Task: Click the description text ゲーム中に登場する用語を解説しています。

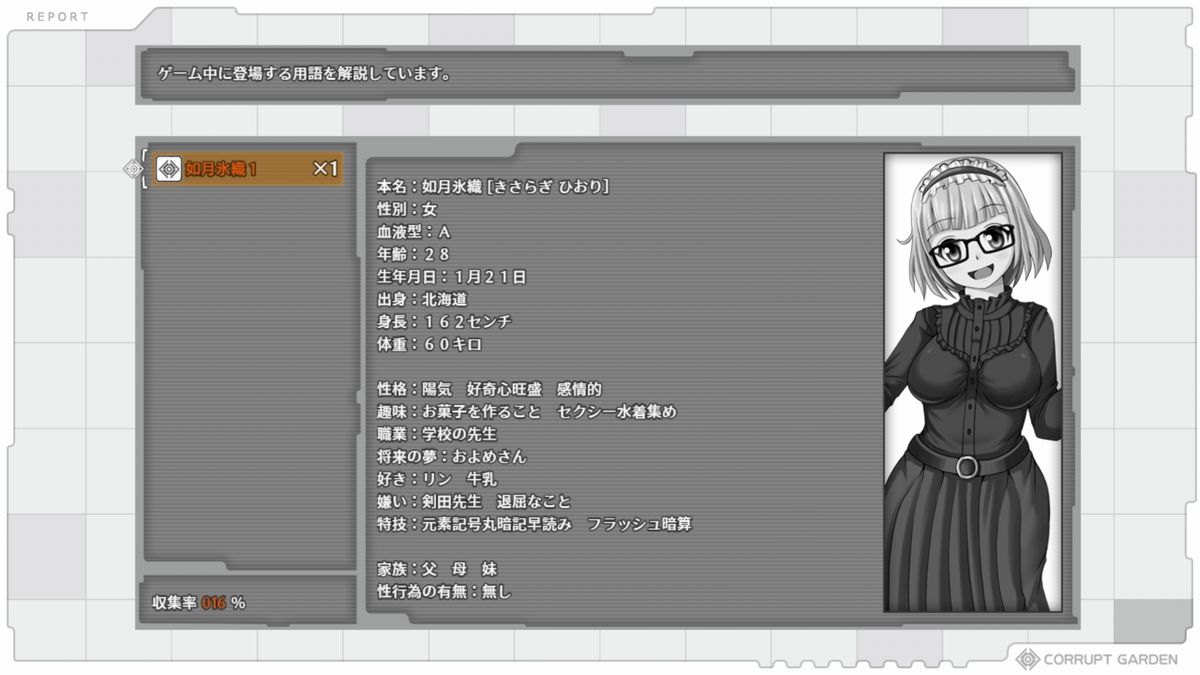Action: click(x=304, y=74)
